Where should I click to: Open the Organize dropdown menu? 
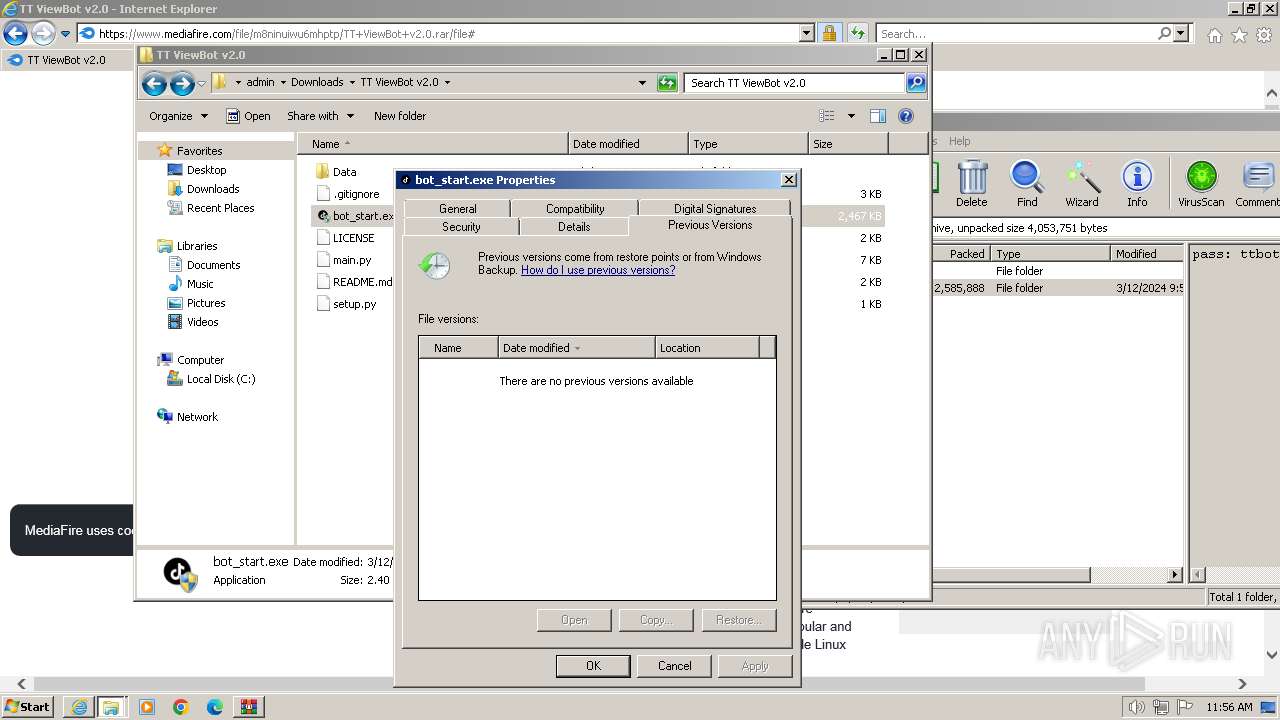coord(178,116)
